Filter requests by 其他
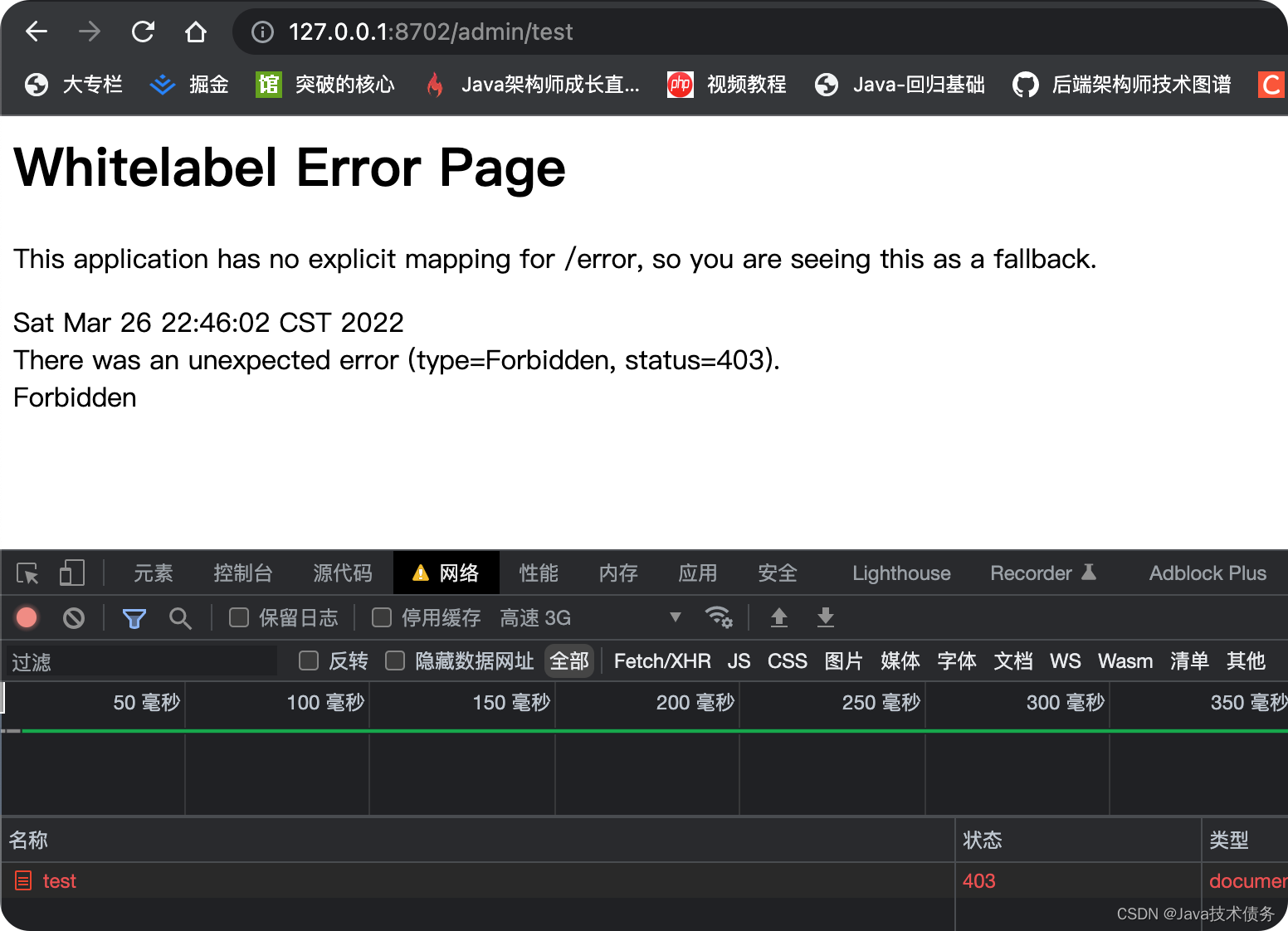Viewport: 1288px width, 931px height. tap(1246, 661)
